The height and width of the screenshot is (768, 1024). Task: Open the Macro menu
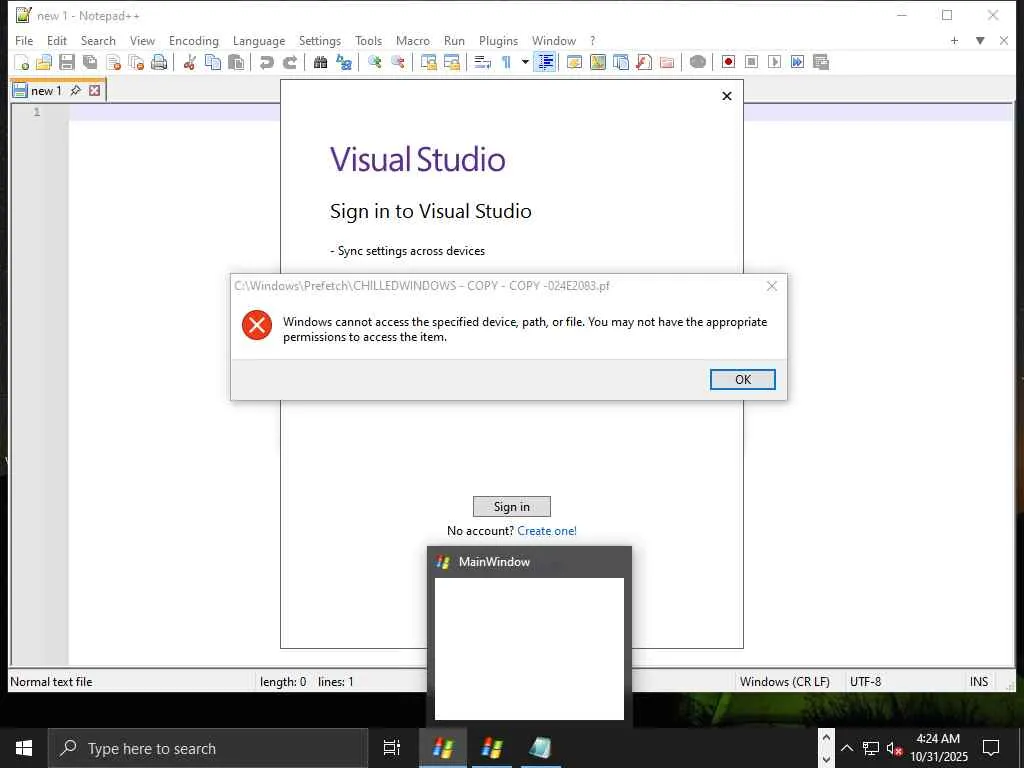pyautogui.click(x=413, y=40)
